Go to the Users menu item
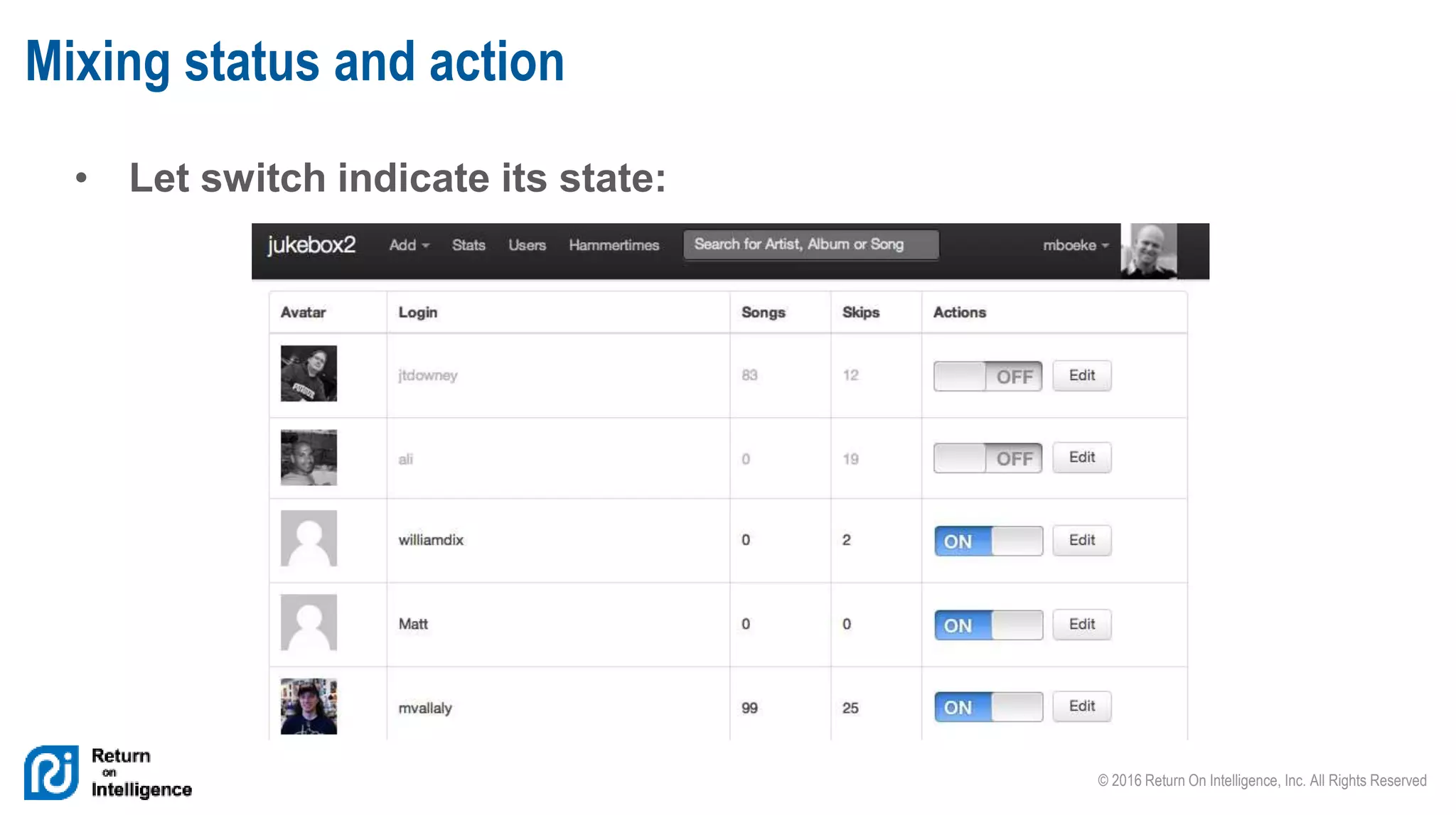1456x815 pixels. (x=527, y=245)
